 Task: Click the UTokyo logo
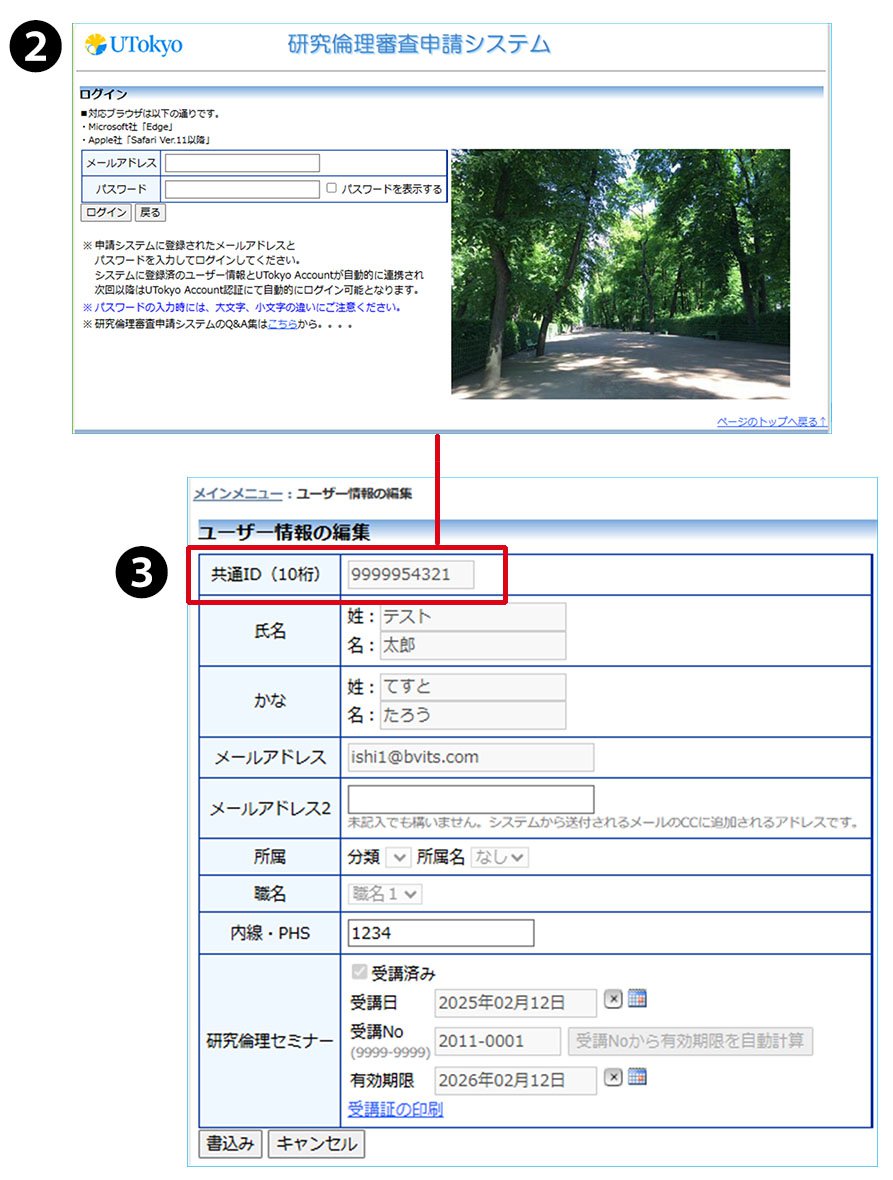point(133,44)
